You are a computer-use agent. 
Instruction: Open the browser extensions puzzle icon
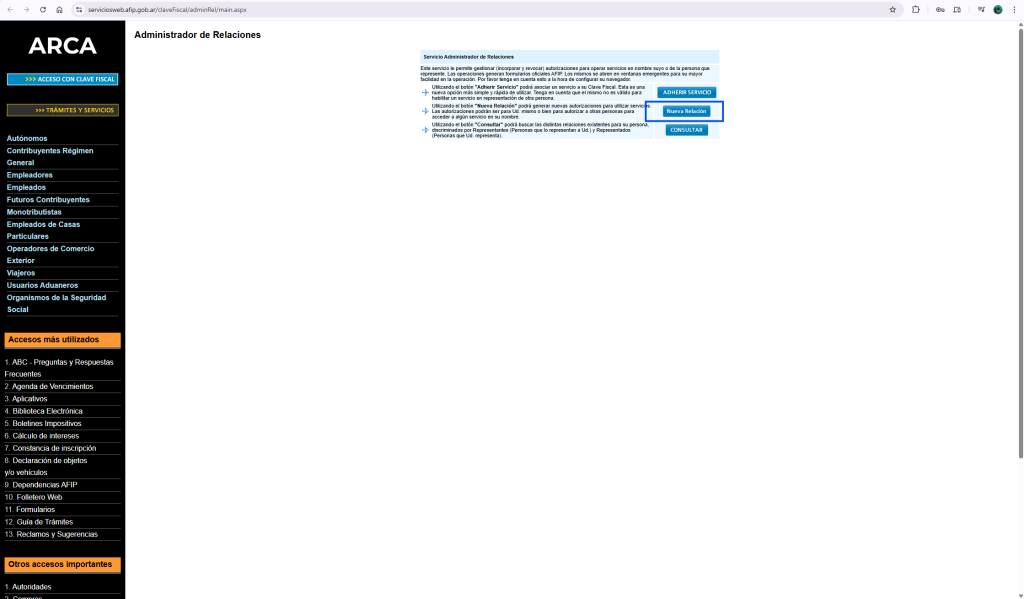(916, 9)
